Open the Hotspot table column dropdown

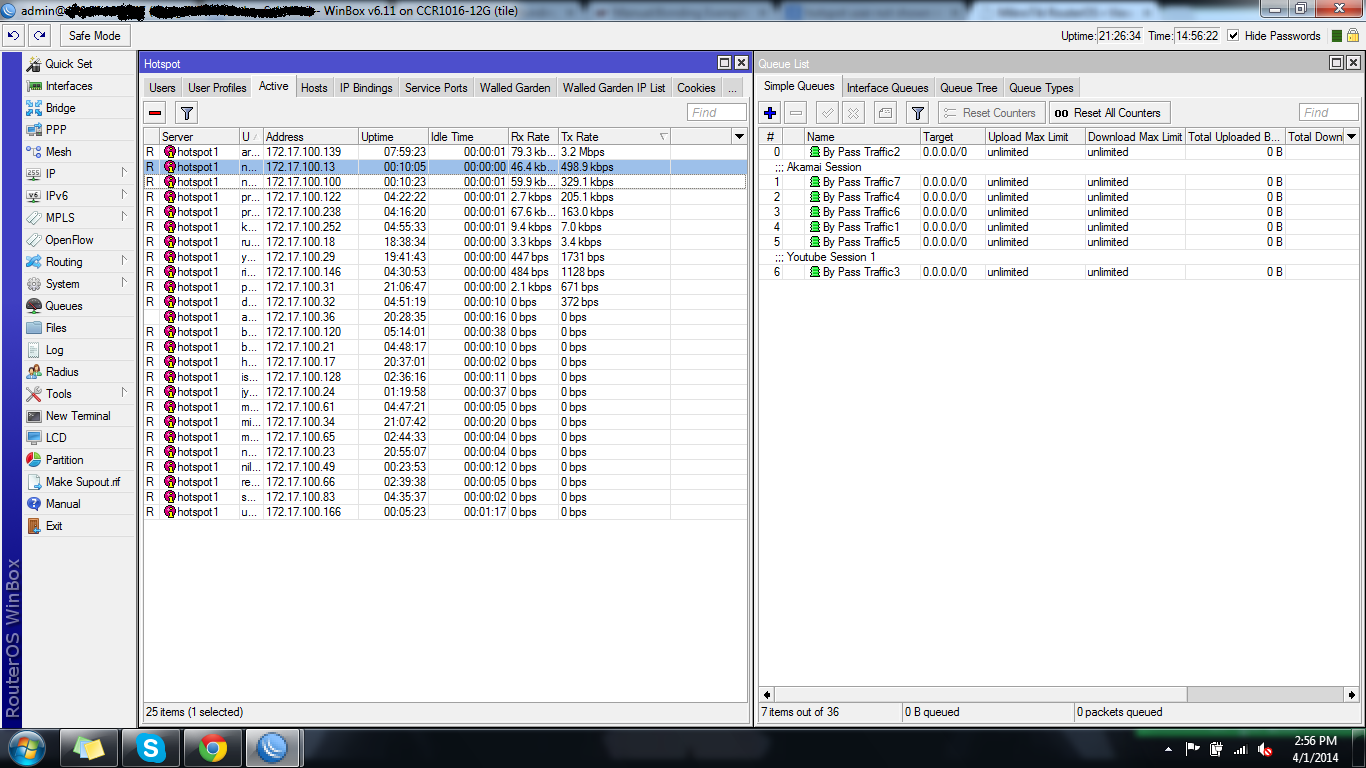coord(739,137)
